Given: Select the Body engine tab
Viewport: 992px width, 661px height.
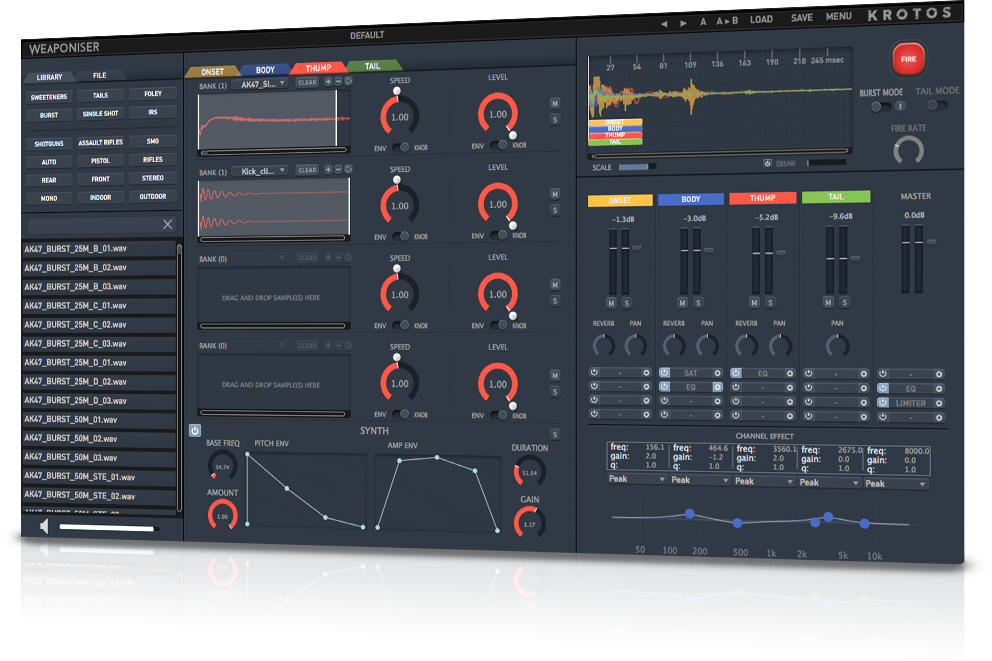Looking at the screenshot, I should pos(265,70).
